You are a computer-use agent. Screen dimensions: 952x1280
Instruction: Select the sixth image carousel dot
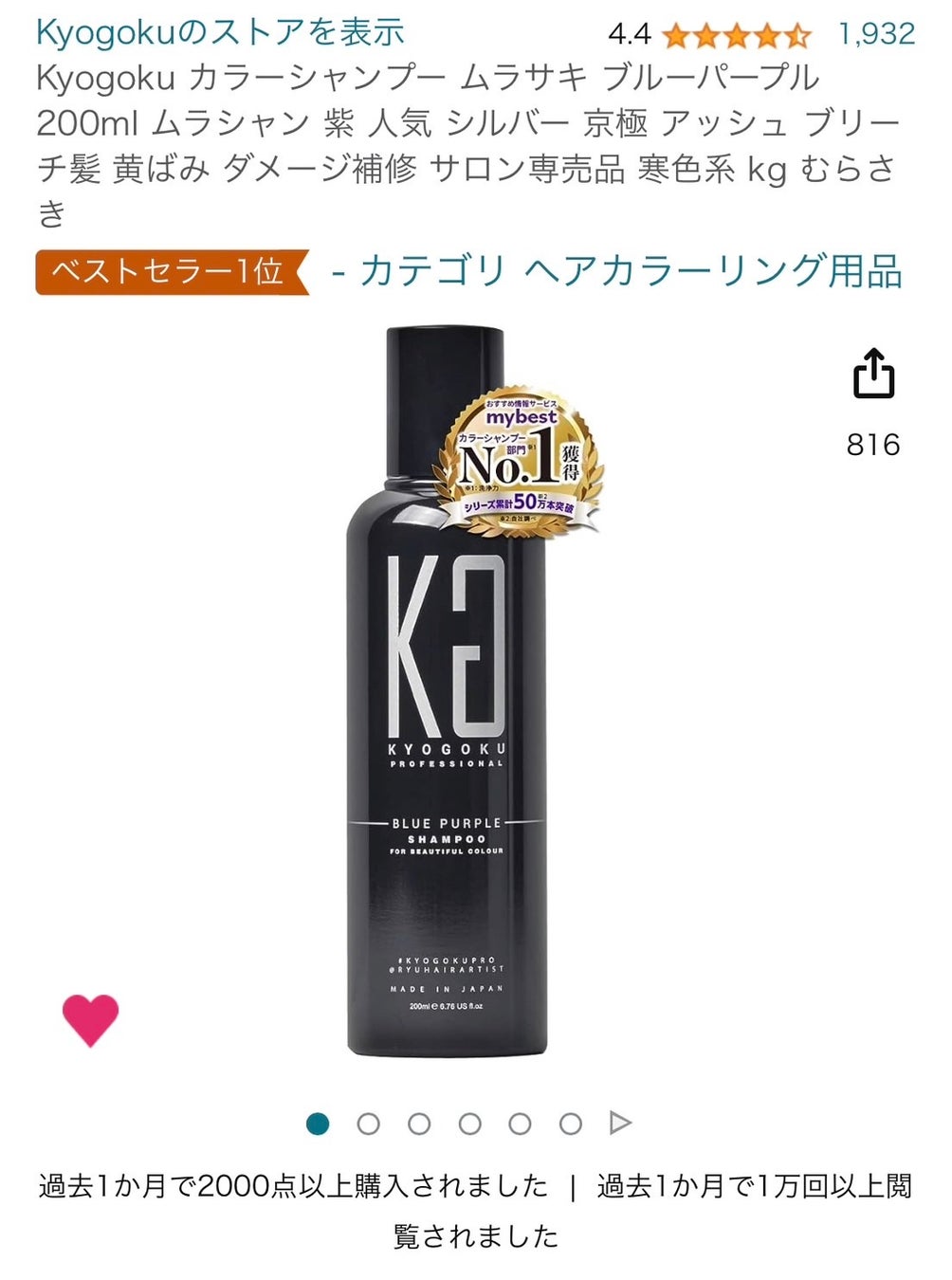570,1124
